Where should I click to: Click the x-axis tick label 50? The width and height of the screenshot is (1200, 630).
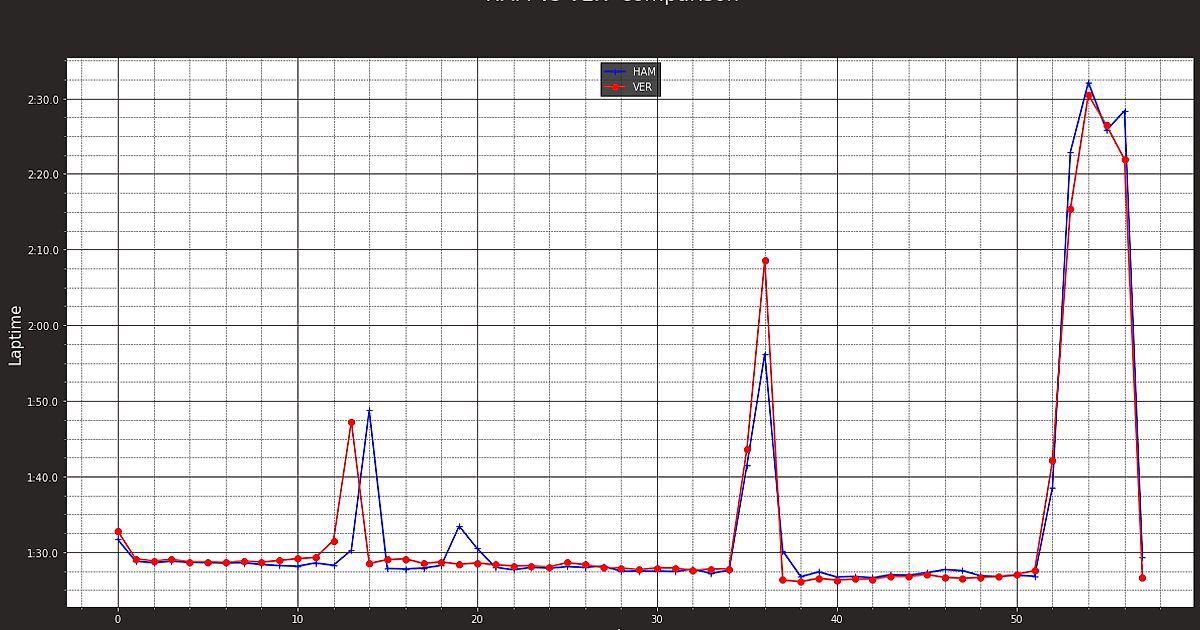coord(1017,619)
